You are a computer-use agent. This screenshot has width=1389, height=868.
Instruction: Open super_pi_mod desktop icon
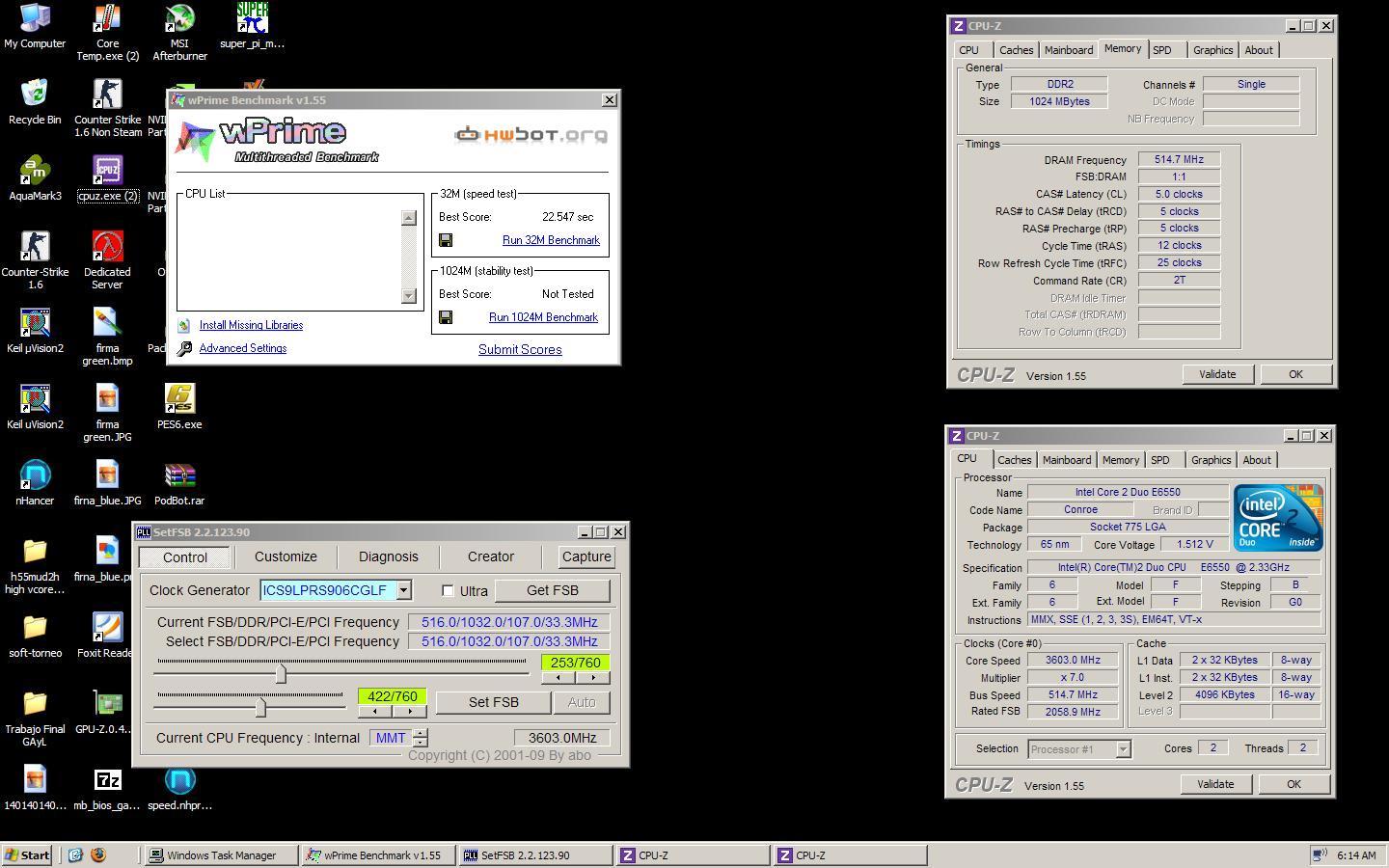coord(252,26)
